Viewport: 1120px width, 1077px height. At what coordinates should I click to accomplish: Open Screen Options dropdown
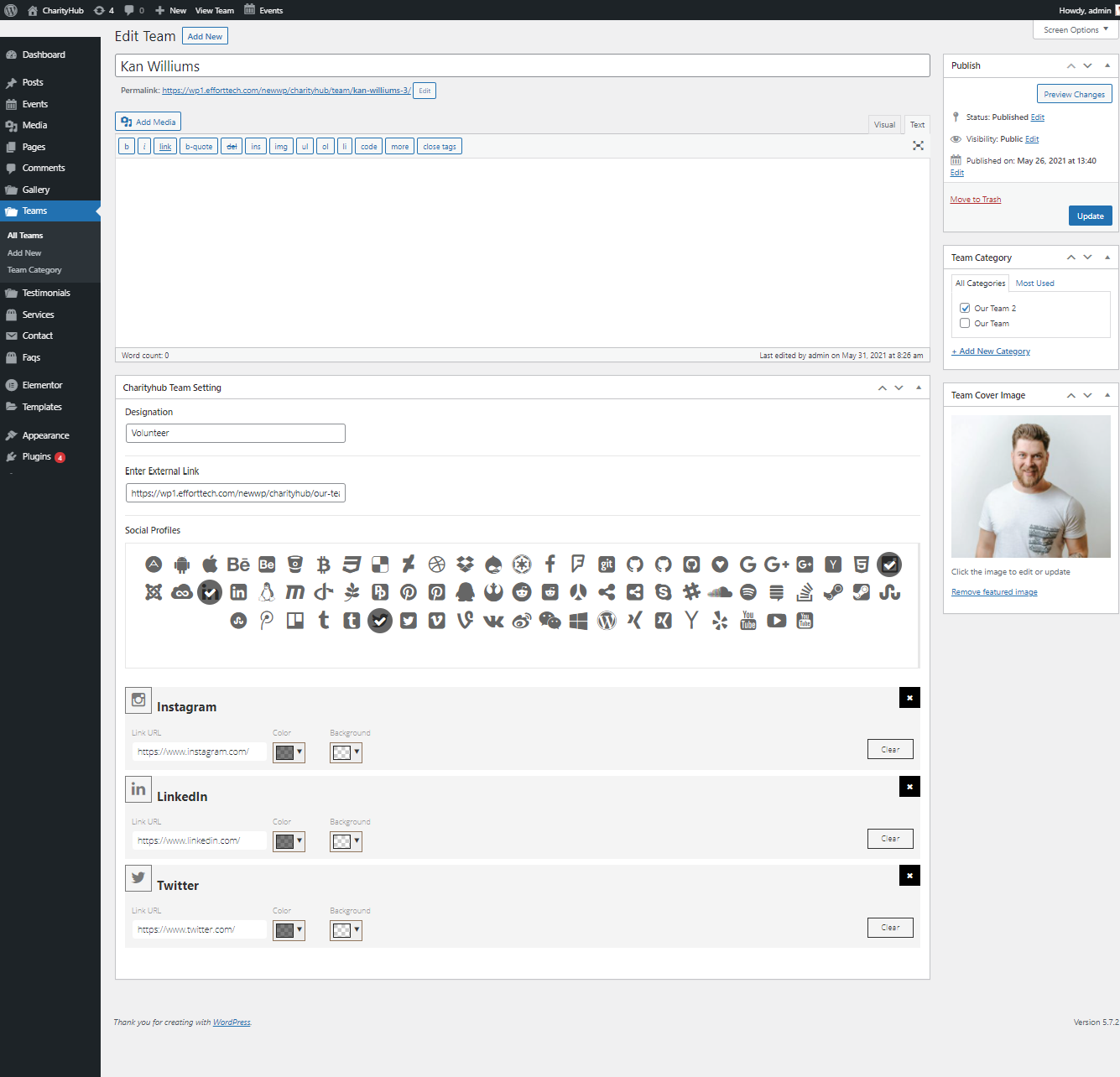pos(1076,29)
